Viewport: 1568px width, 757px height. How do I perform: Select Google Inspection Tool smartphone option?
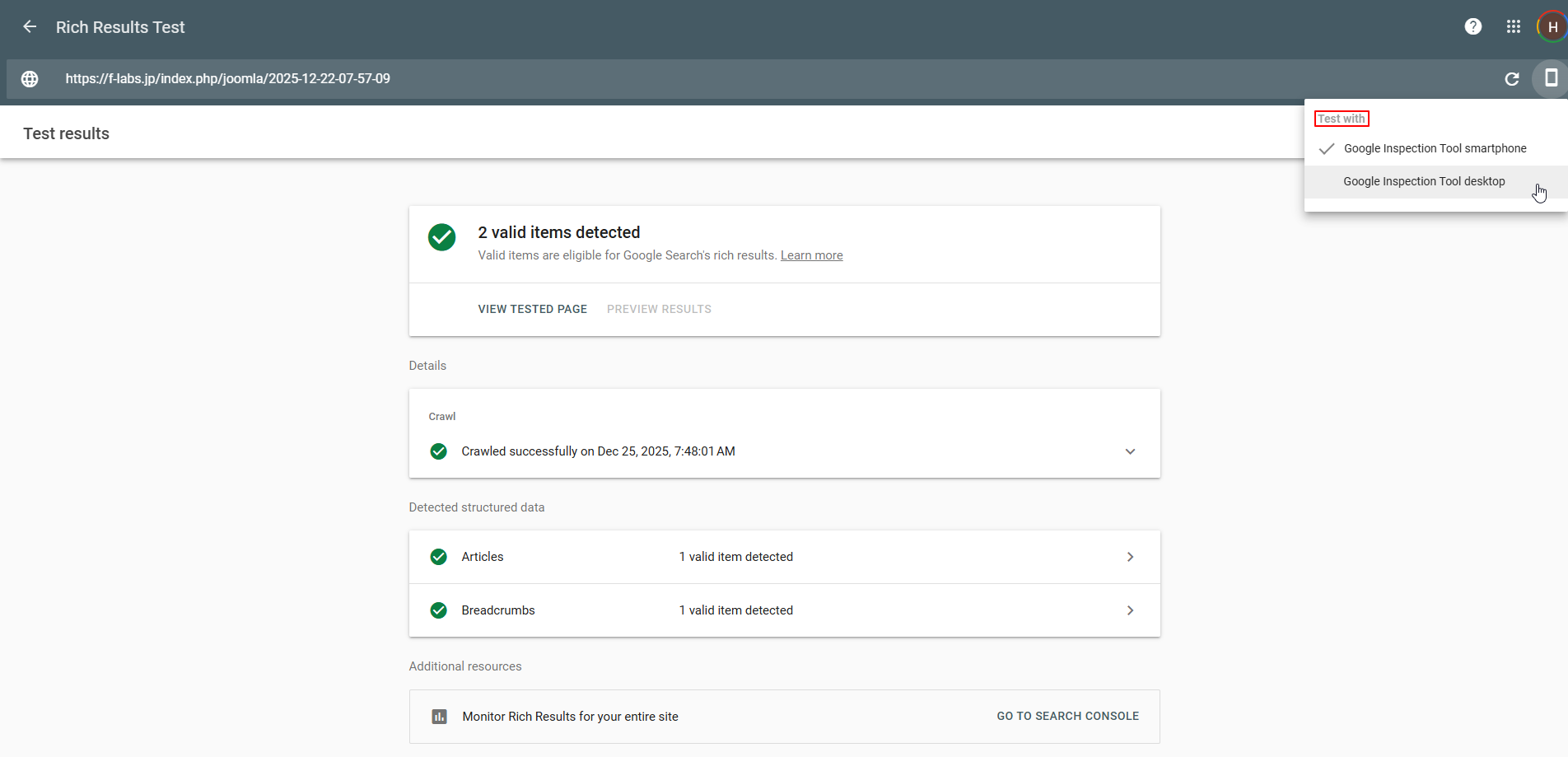click(1435, 149)
